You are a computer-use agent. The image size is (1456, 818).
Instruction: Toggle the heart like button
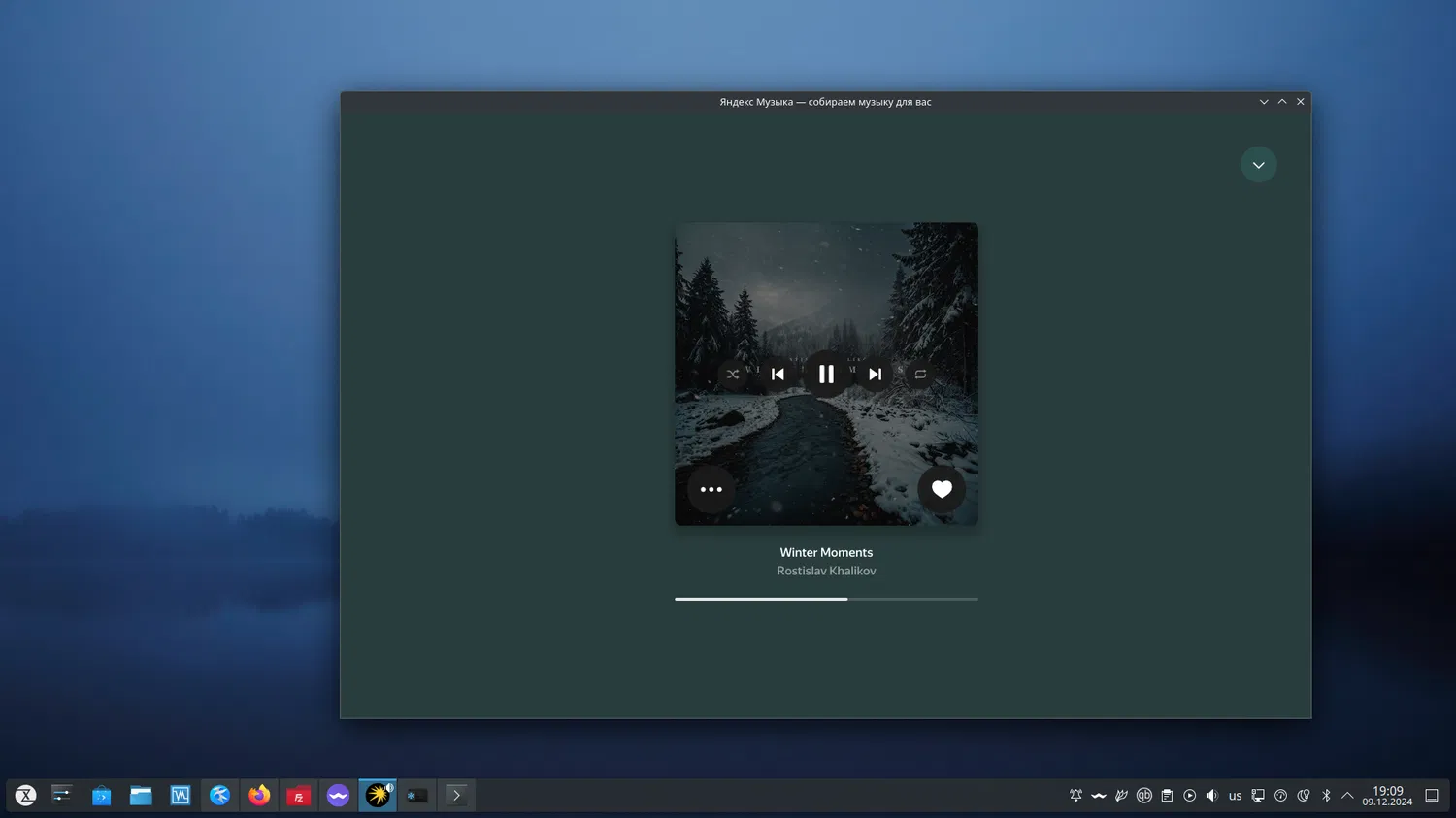[942, 490]
